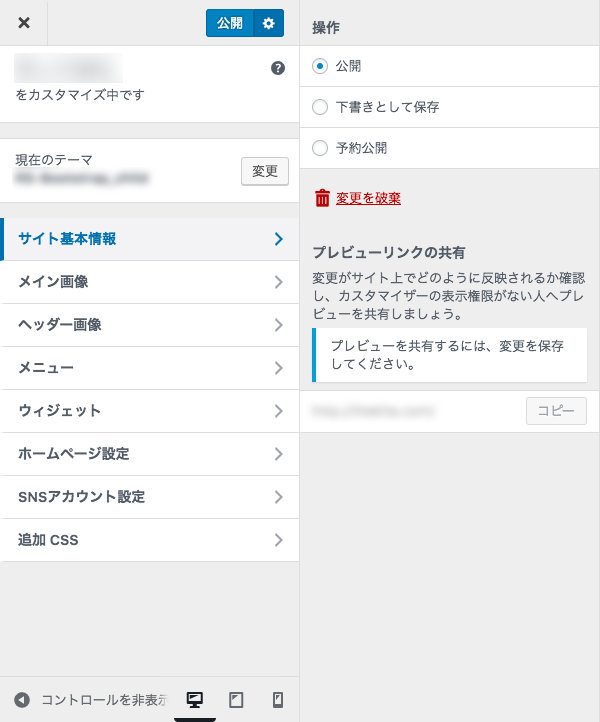
Task: Select the 公開 radio button
Action: pyautogui.click(x=320, y=66)
